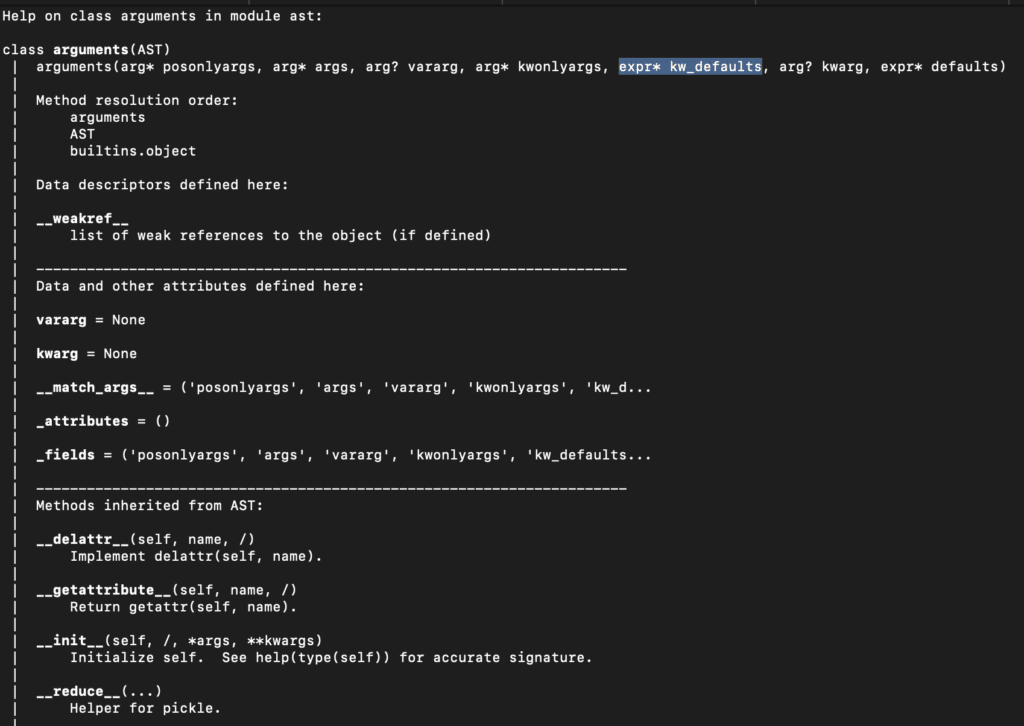Click 'Helper for pickle.' description text
The image size is (1024, 726).
coord(145,708)
